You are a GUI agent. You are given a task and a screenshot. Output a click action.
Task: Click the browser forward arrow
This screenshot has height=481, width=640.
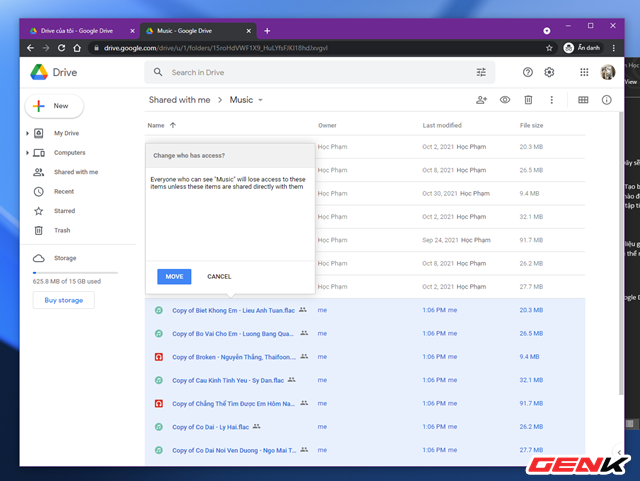point(46,48)
